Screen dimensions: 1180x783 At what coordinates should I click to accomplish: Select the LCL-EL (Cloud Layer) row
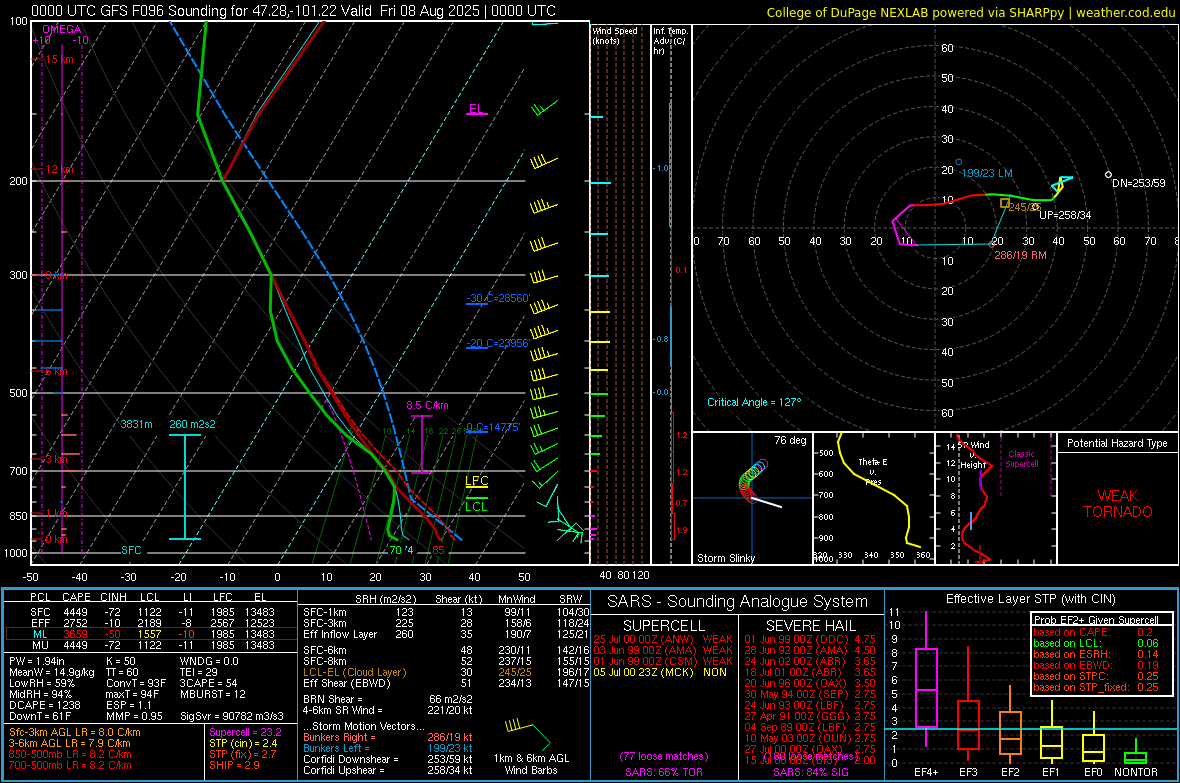point(446,672)
